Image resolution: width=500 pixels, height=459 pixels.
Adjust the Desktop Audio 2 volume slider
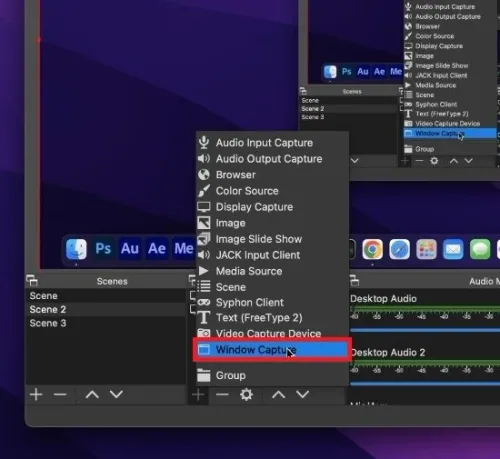(x=425, y=384)
